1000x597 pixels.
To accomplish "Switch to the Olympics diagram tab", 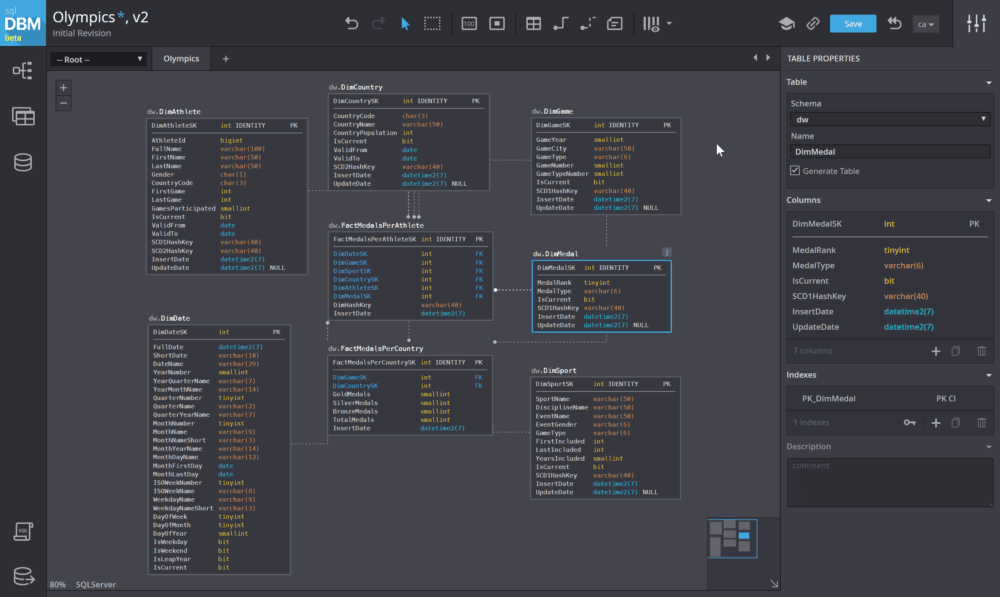I will (181, 59).
